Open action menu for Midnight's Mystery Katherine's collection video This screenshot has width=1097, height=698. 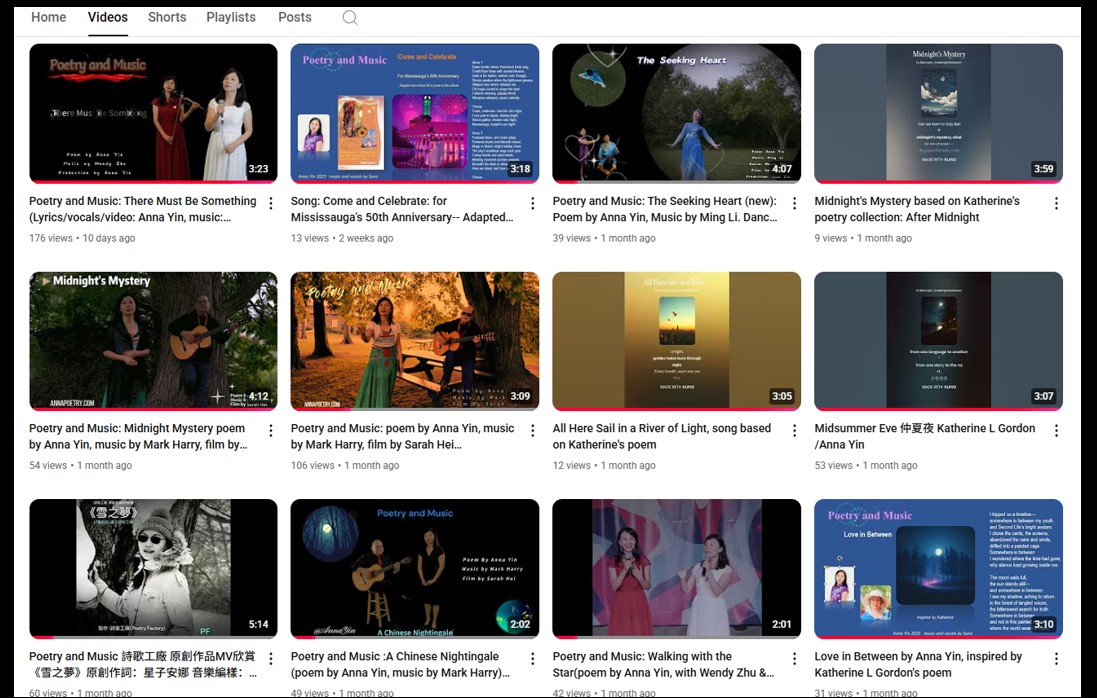pos(1056,204)
